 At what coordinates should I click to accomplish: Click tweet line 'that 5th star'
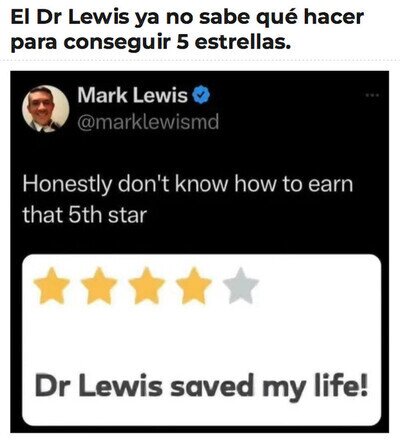[x=85, y=215]
